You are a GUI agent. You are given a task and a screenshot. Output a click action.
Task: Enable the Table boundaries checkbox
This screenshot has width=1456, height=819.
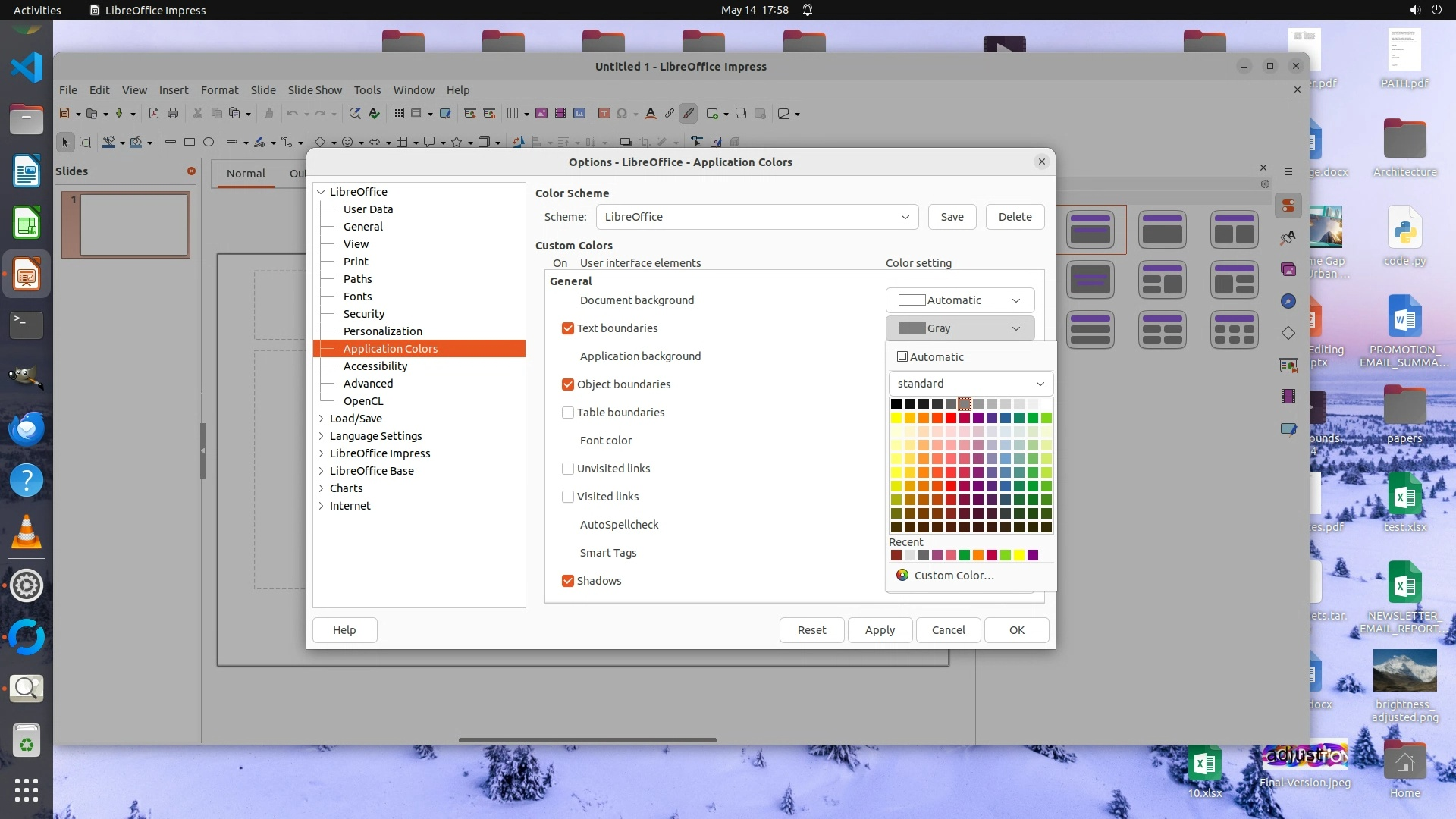[567, 413]
